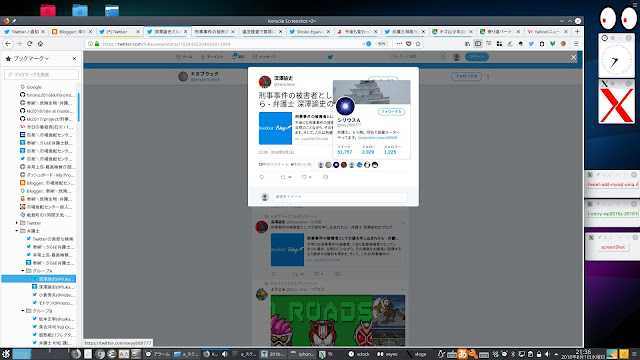Image resolution: width=640 pixels, height=360 pixels.
Task: Click the メッセージ item in Twitter navigation
Action: pos(264,57)
